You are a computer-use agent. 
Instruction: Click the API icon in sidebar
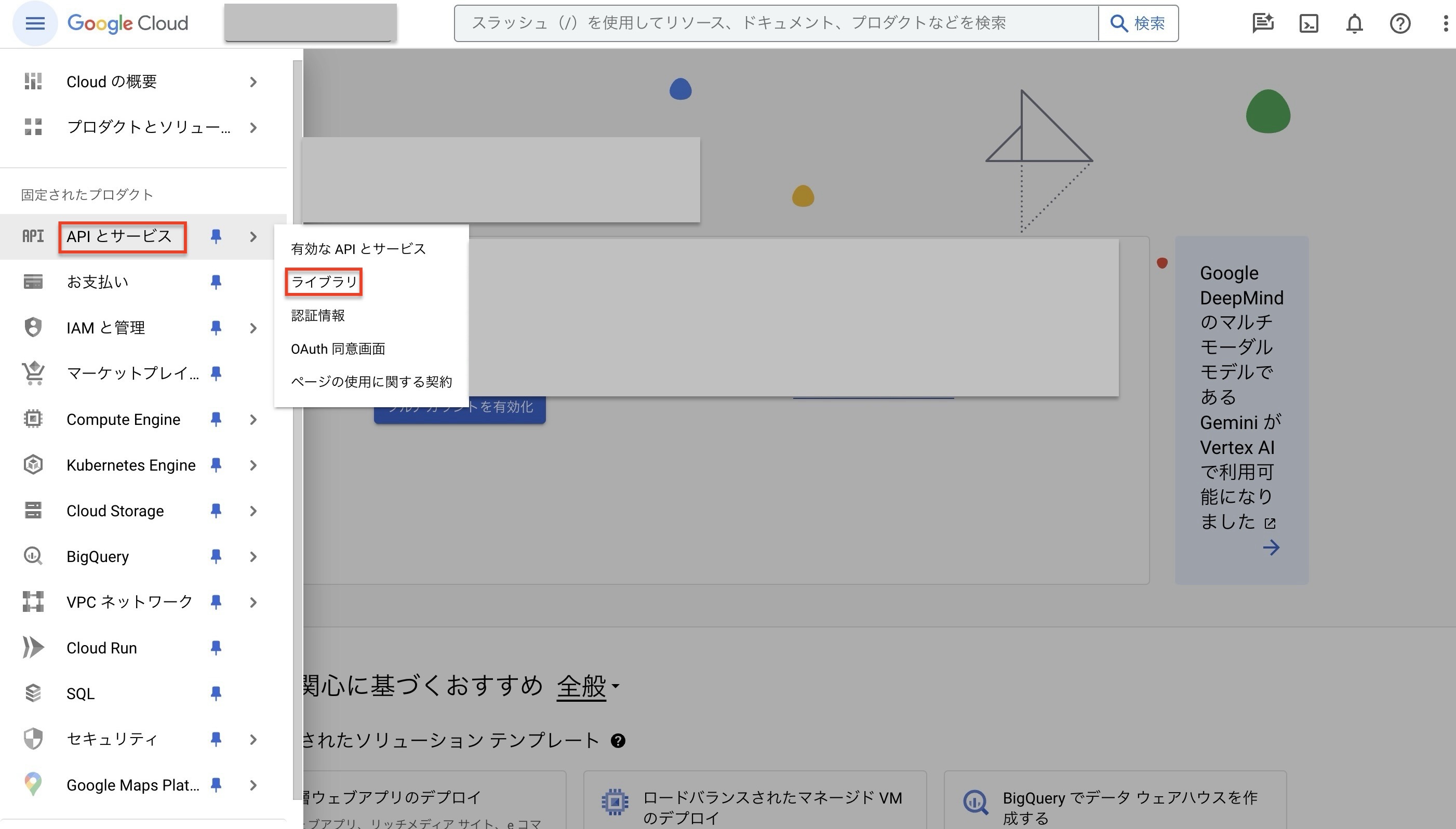pyautogui.click(x=33, y=236)
